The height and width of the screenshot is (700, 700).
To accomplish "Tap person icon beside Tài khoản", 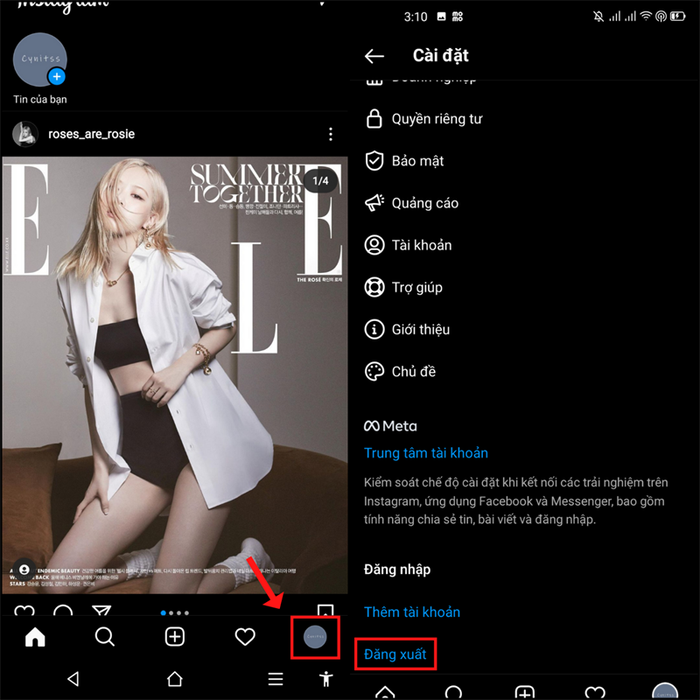I will point(374,245).
